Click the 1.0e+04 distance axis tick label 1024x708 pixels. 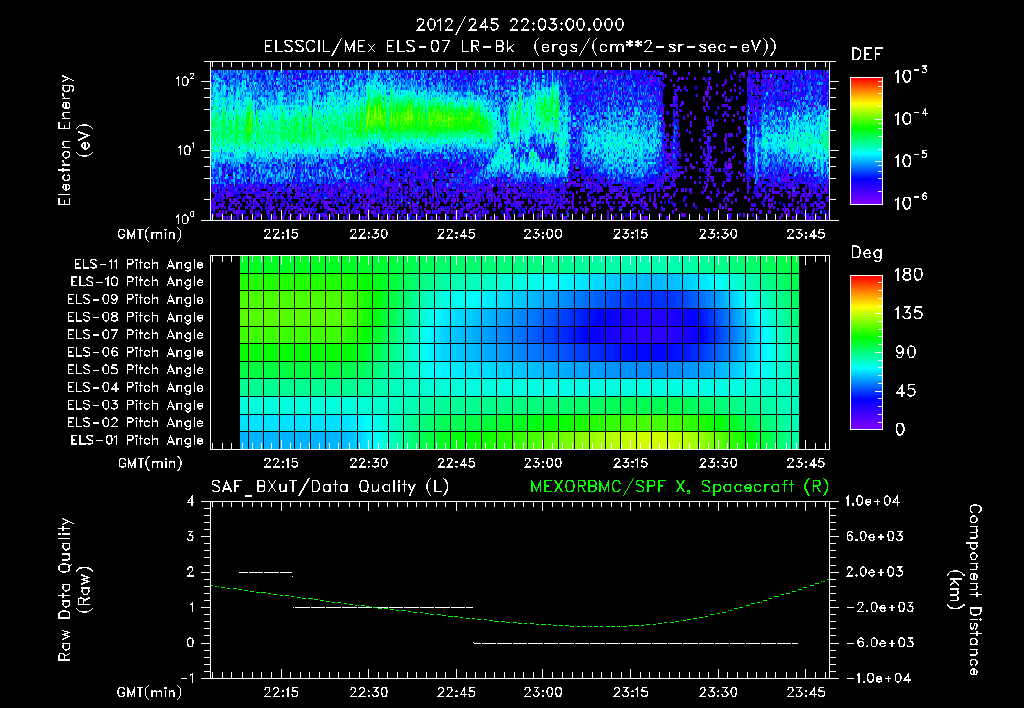872,501
